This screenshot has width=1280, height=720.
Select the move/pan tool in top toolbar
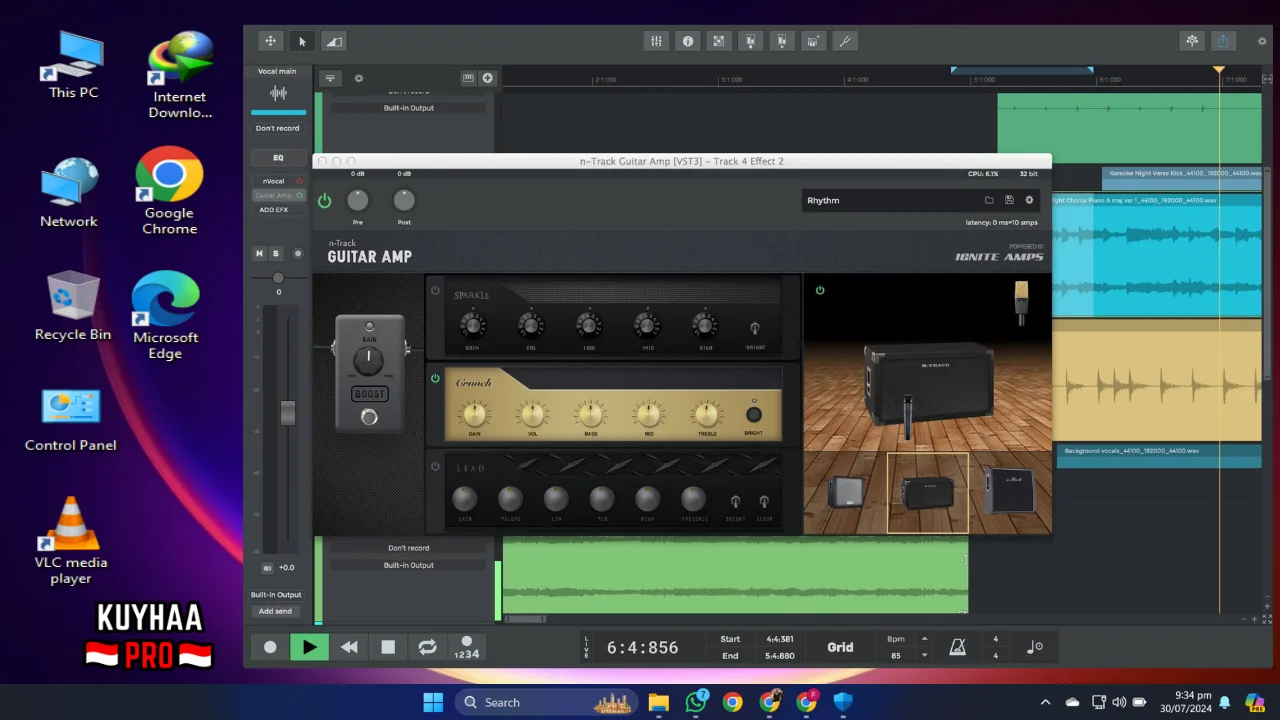pos(270,41)
